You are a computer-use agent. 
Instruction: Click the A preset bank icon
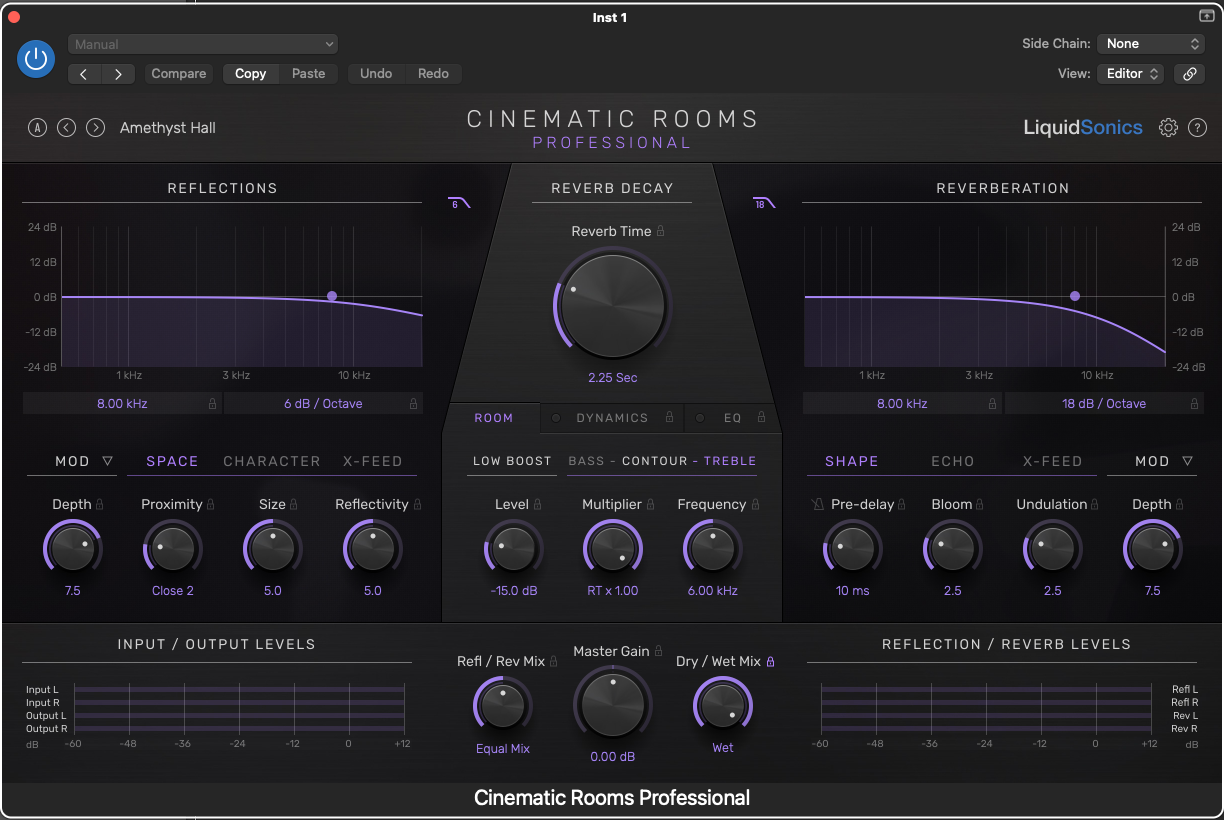pos(37,127)
